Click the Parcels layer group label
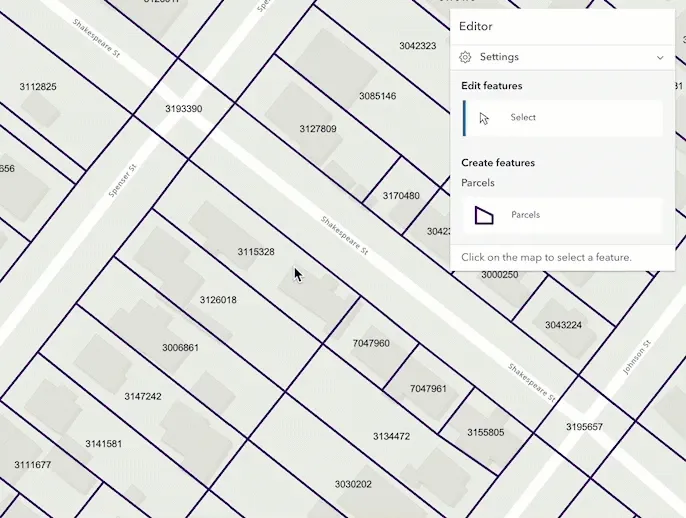This screenshot has width=686, height=518. click(478, 183)
